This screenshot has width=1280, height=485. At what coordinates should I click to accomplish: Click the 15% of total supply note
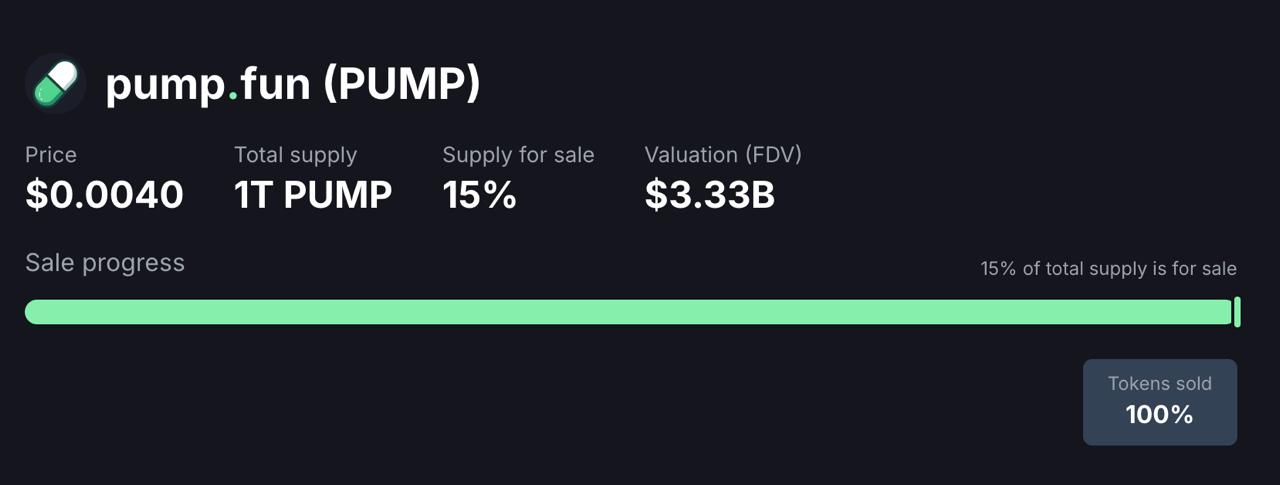tap(1109, 269)
